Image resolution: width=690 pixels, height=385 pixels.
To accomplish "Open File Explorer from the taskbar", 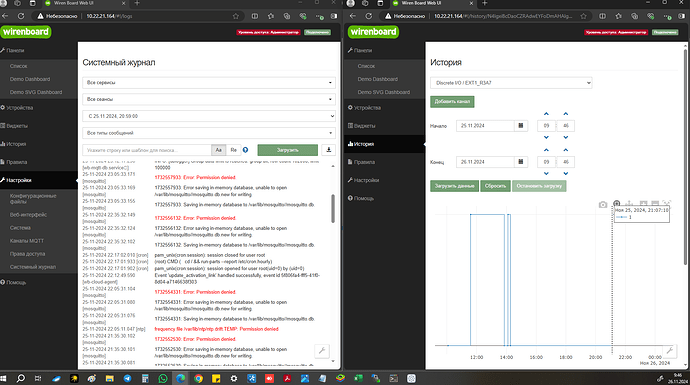I will pyautogui.click(x=110, y=378).
